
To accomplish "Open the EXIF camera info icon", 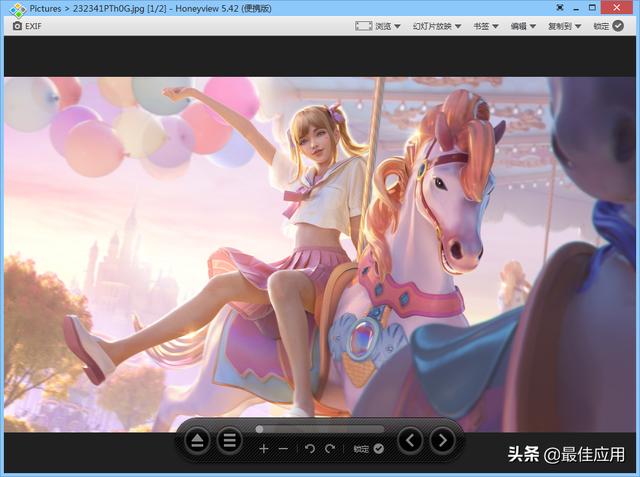I will coord(17,26).
